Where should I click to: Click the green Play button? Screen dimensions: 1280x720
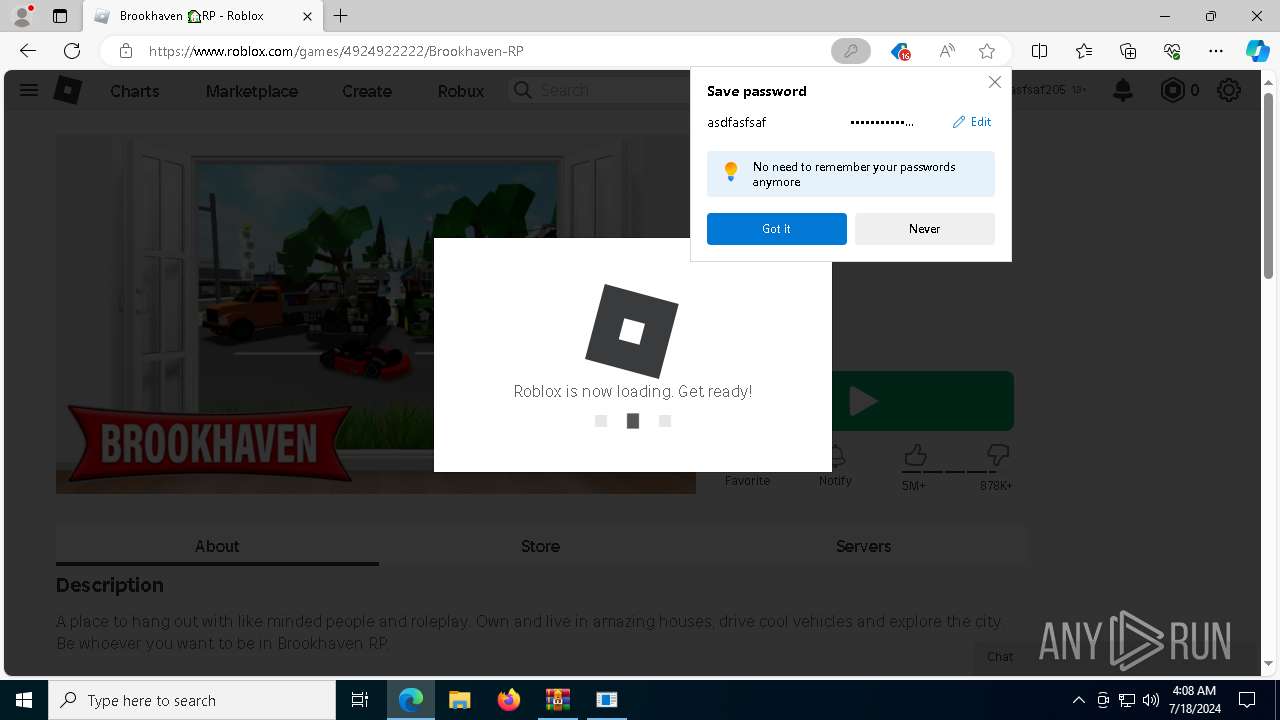(x=922, y=401)
